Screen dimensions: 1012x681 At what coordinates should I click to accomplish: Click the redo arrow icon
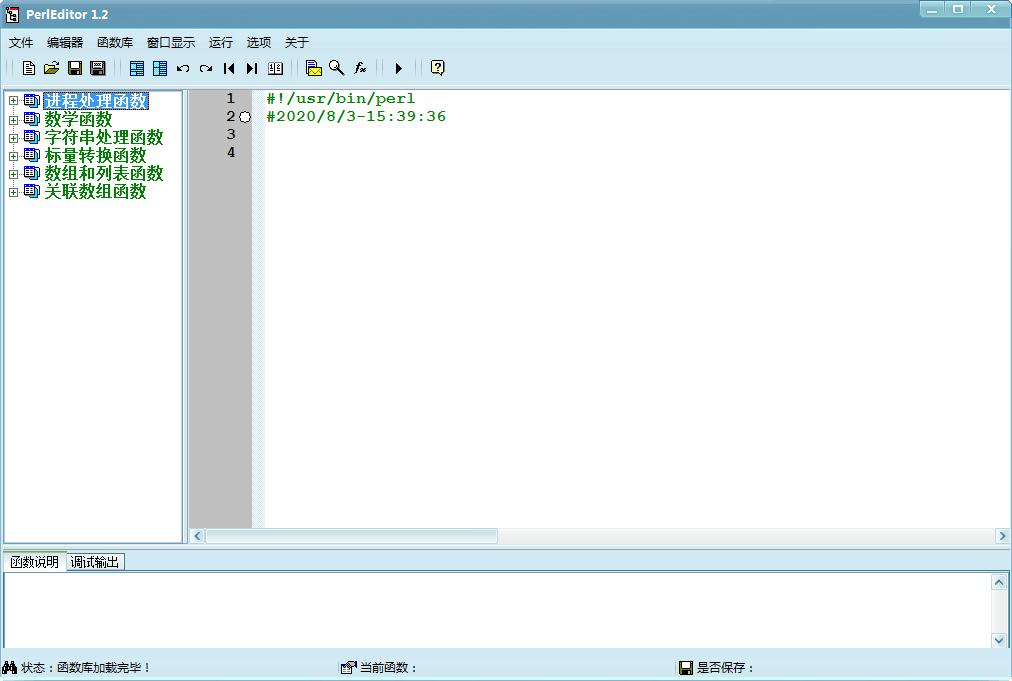(206, 68)
